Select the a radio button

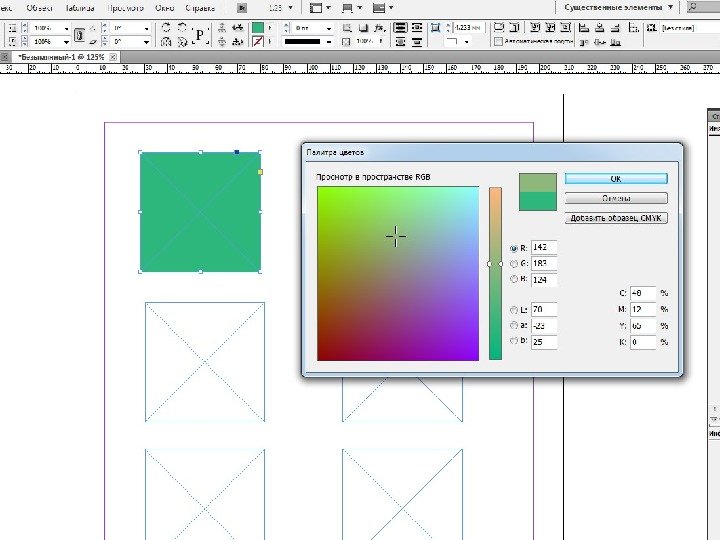(x=514, y=325)
